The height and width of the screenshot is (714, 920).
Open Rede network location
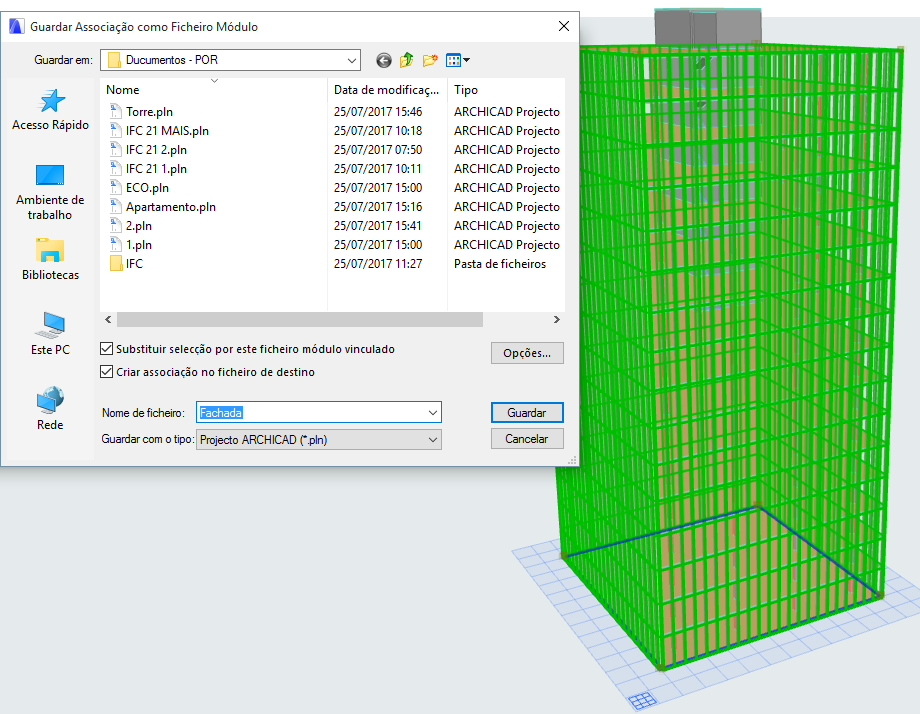click(x=50, y=409)
